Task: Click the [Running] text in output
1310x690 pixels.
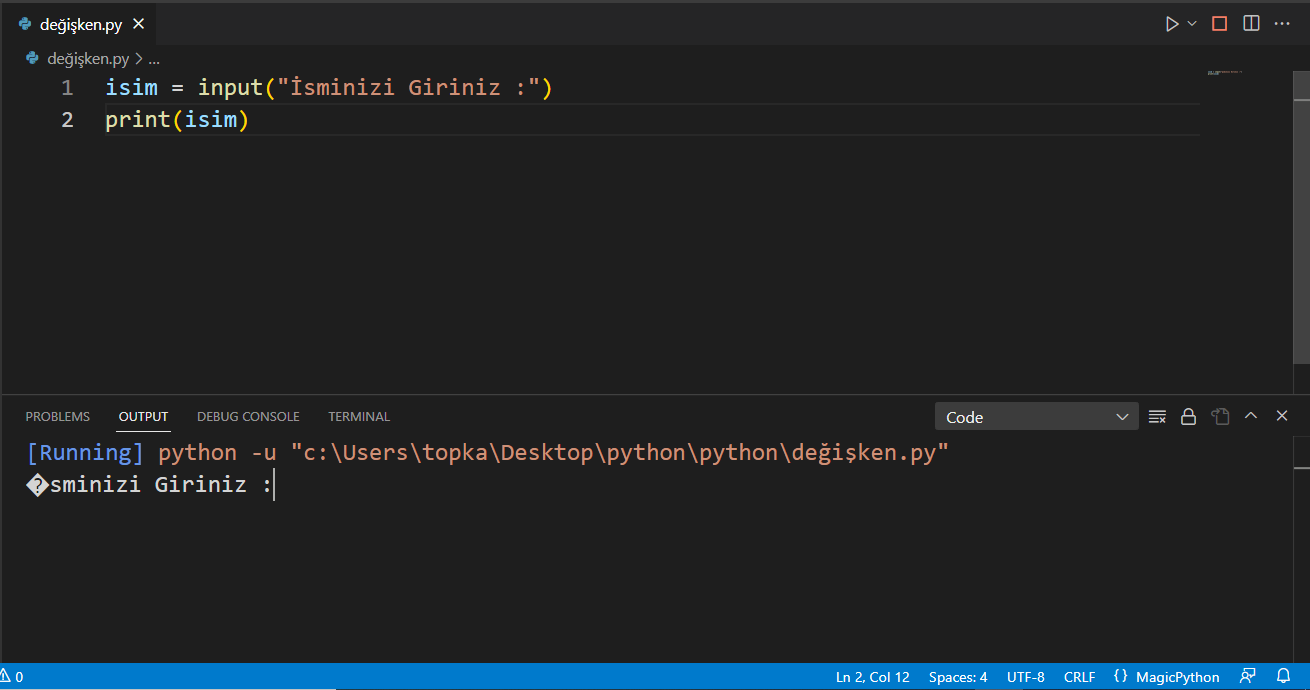Action: pyautogui.click(x=85, y=453)
